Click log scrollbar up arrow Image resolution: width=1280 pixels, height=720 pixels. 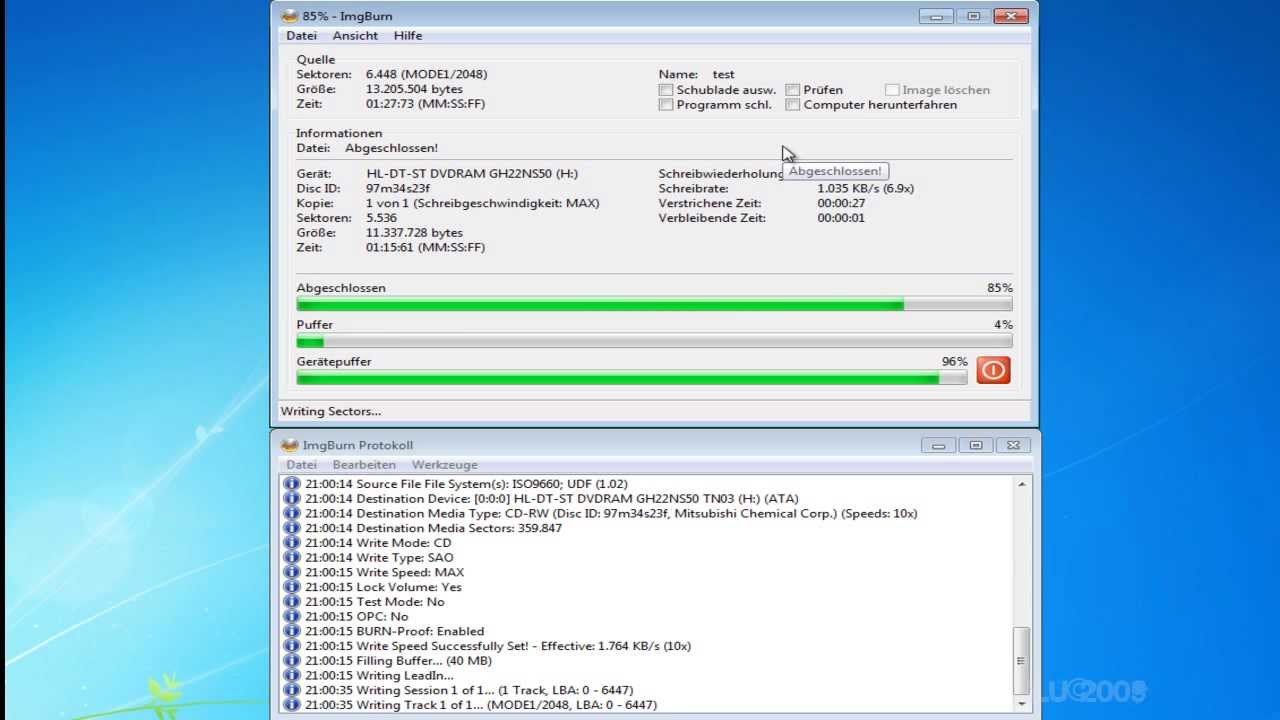pyautogui.click(x=1022, y=484)
